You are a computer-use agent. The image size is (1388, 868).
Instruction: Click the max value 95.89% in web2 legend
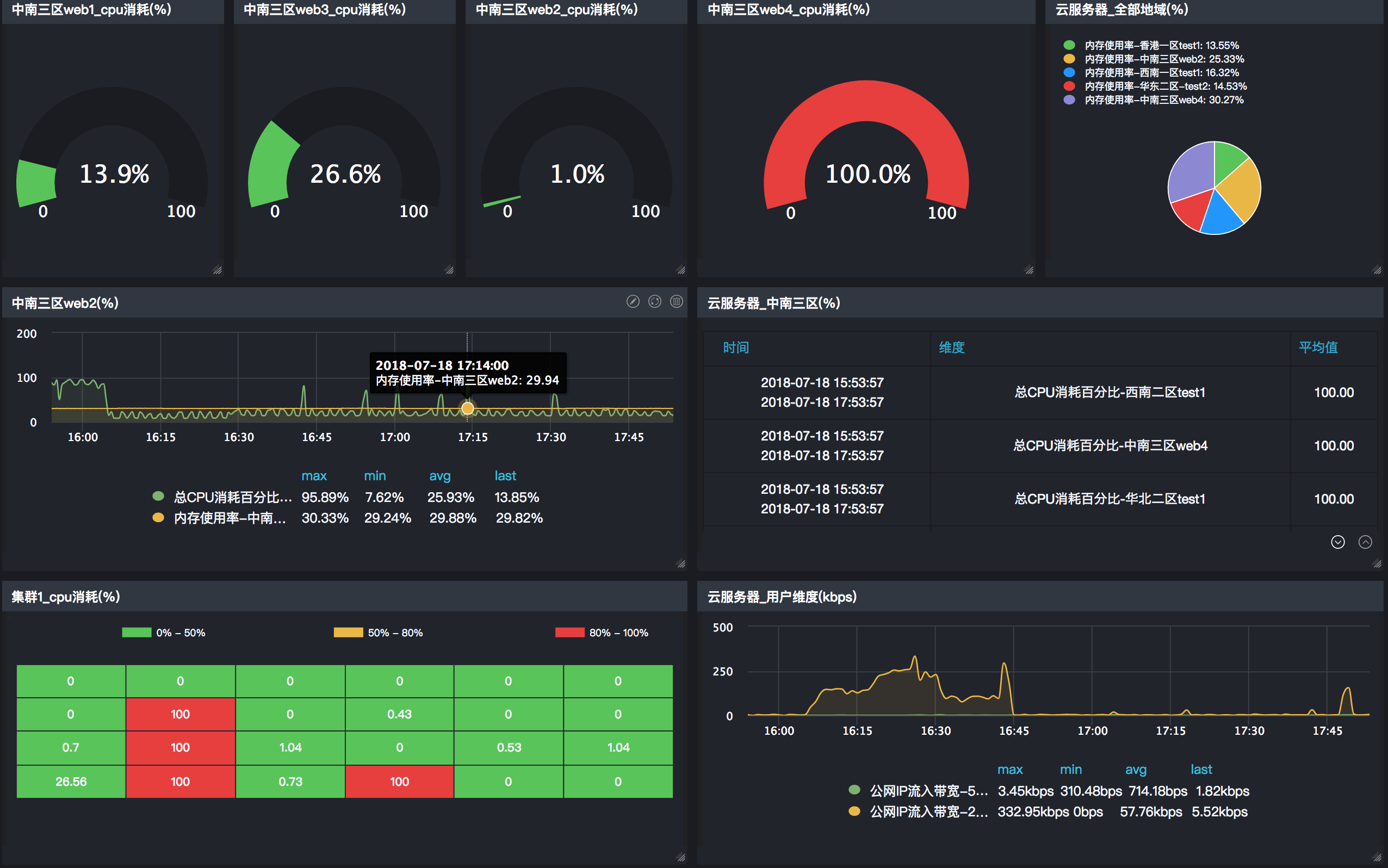[x=325, y=497]
